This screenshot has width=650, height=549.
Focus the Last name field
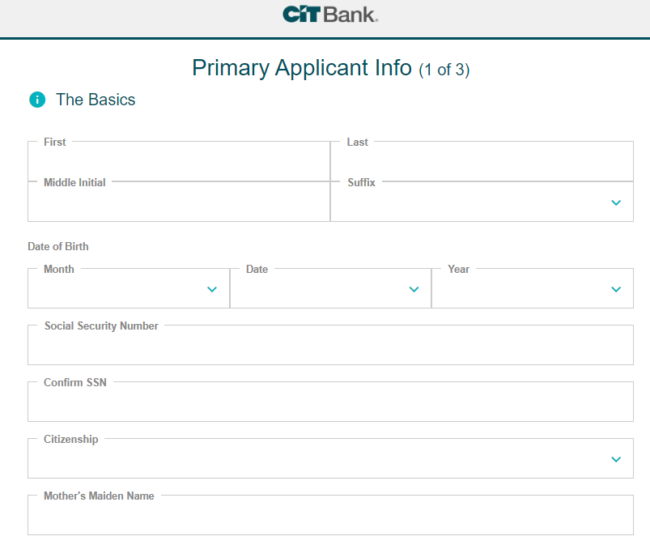tap(482, 161)
